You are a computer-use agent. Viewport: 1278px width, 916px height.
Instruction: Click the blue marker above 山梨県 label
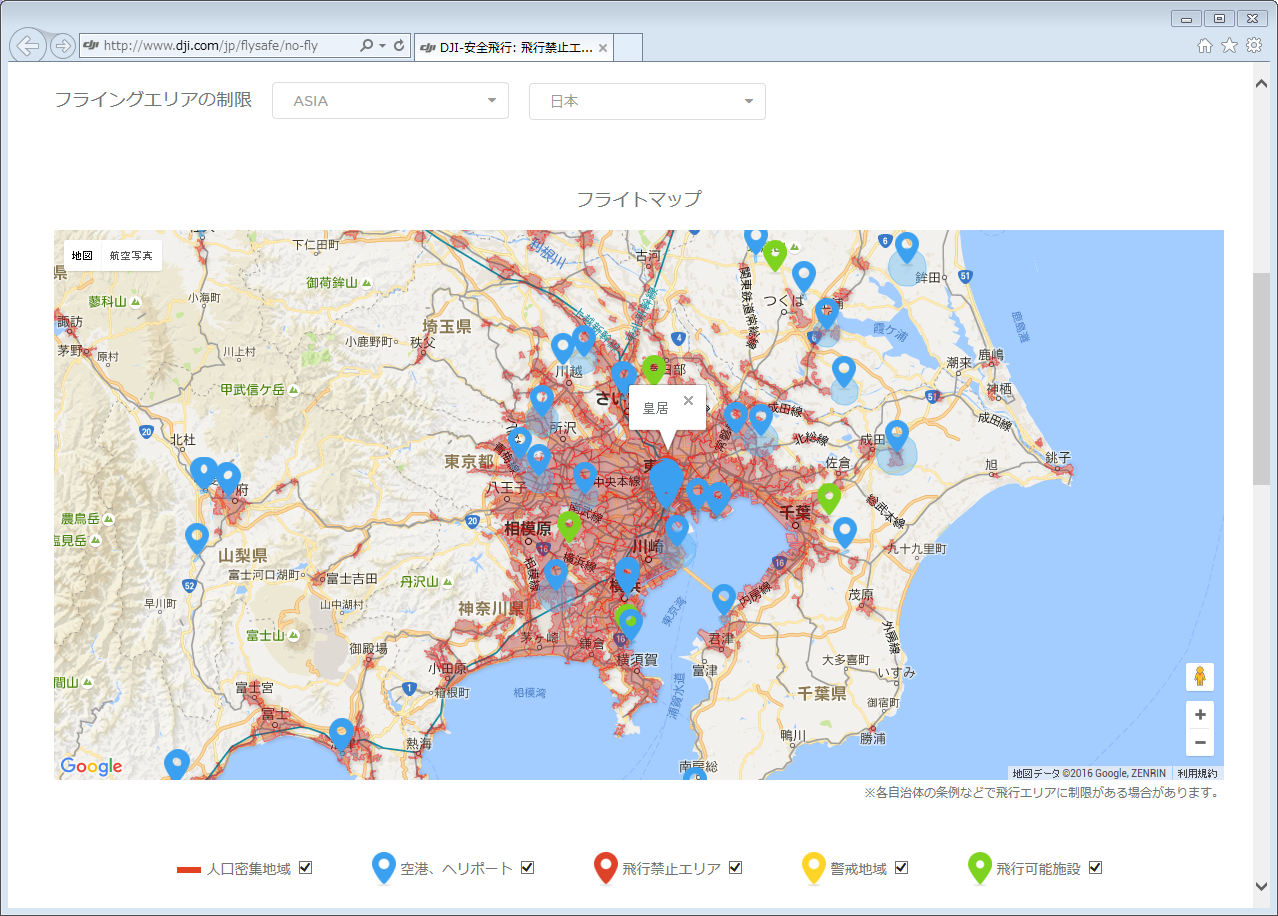tap(197, 539)
